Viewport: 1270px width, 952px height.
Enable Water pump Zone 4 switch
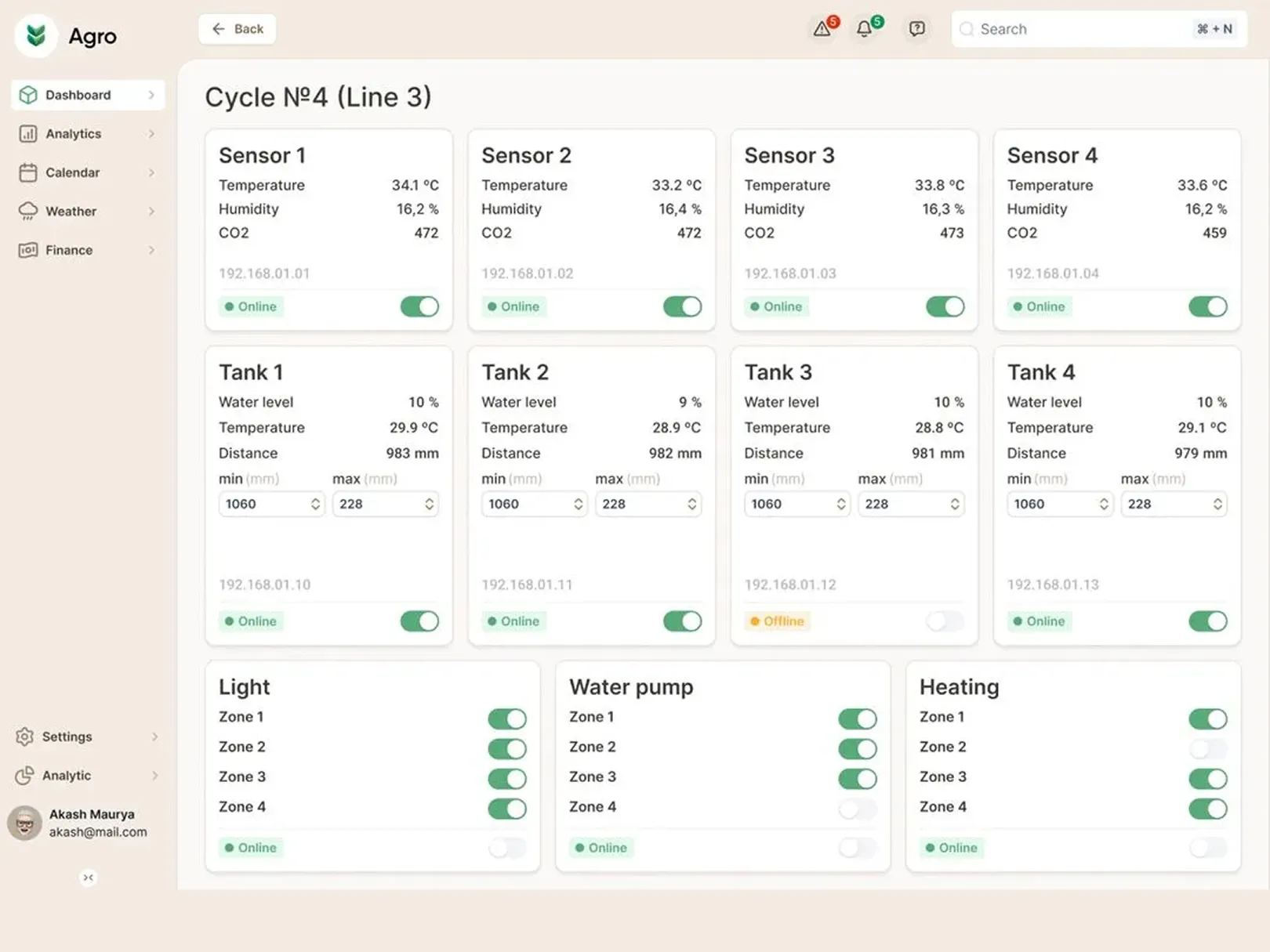point(858,809)
